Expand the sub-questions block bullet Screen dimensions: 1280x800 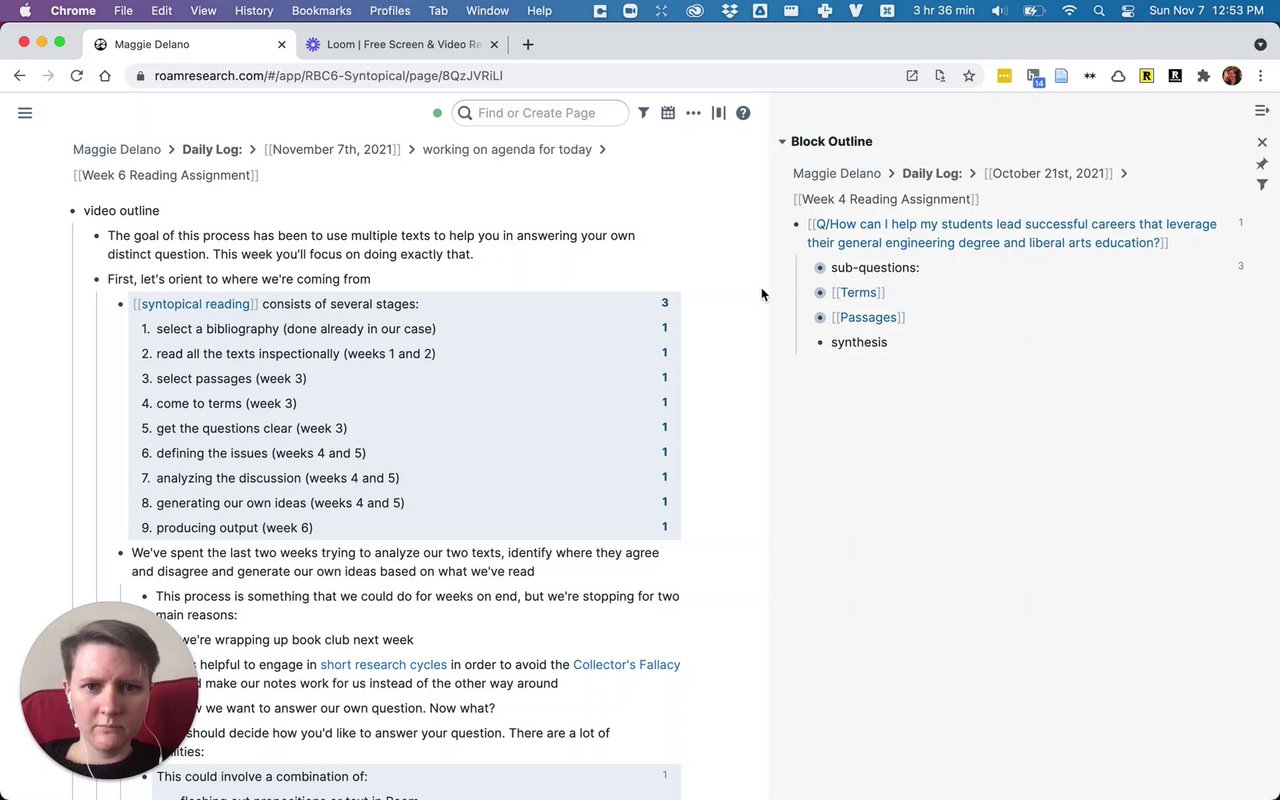tap(820, 268)
